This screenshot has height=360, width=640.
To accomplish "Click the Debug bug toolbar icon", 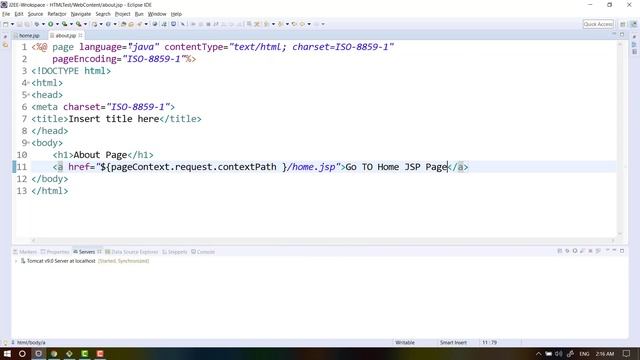I will (x=37, y=24).
